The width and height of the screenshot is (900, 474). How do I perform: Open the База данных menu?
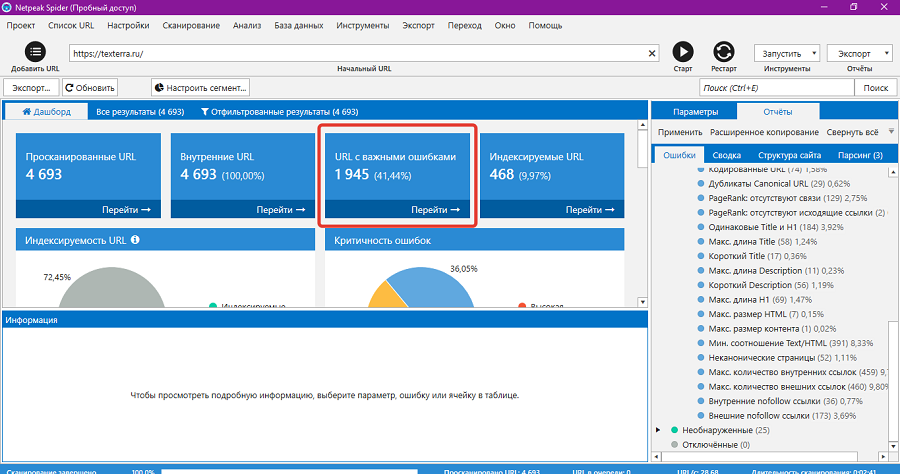click(298, 25)
